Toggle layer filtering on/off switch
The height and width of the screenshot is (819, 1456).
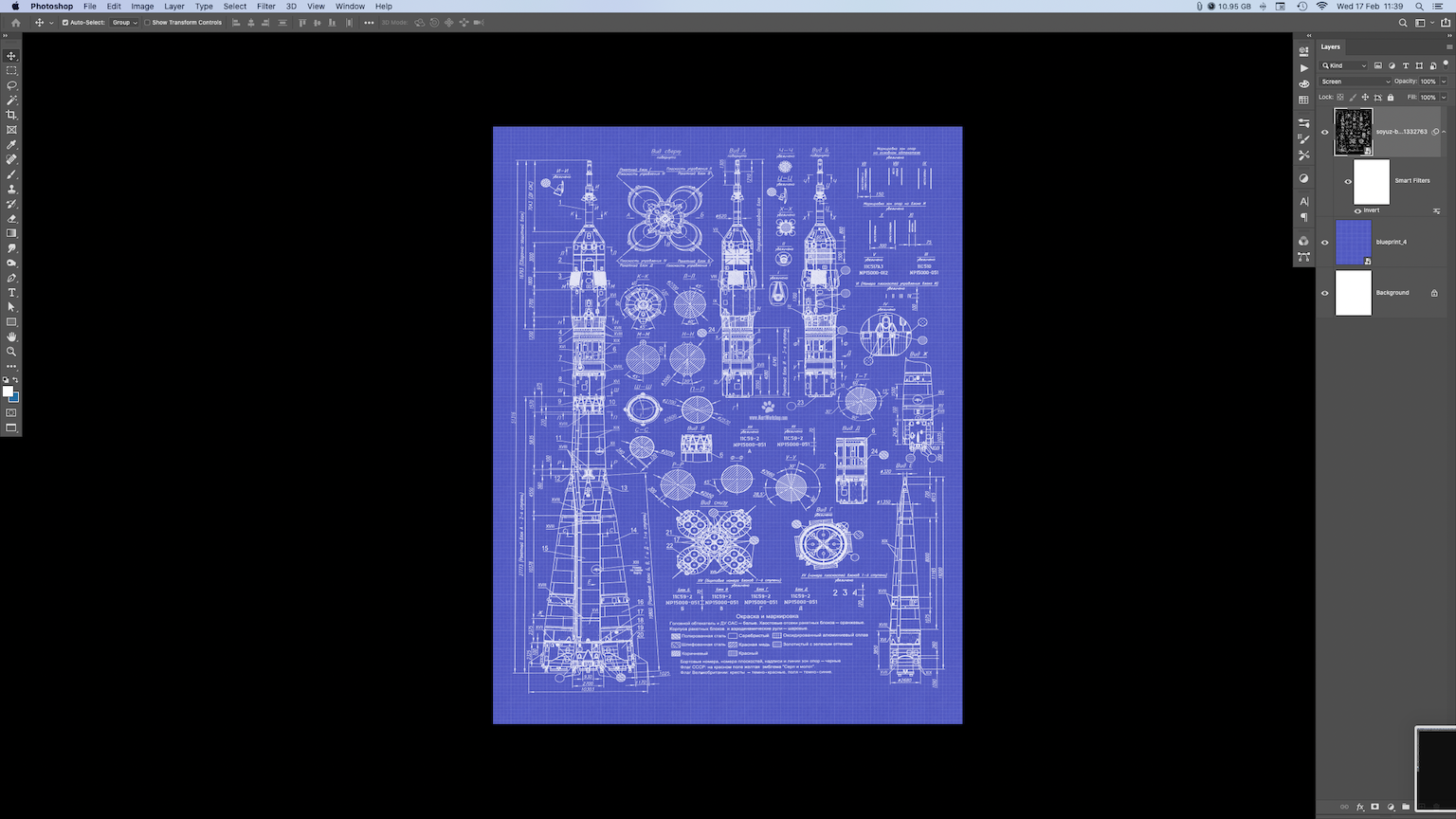(1446, 64)
